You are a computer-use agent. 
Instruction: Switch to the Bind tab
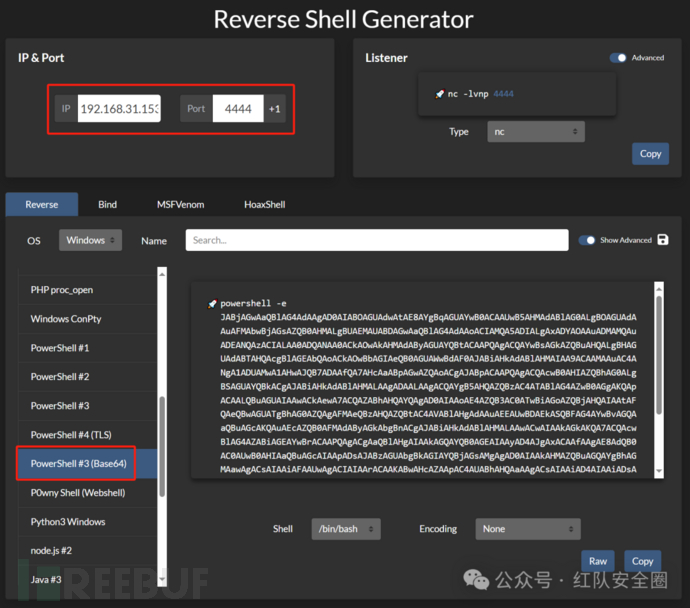coord(107,205)
